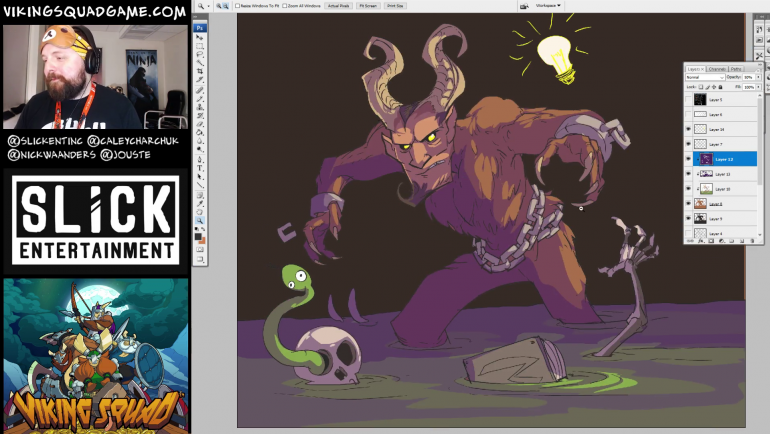Open the Workspace dropdown menu
Viewport: 770px width, 434px height.
point(548,5)
